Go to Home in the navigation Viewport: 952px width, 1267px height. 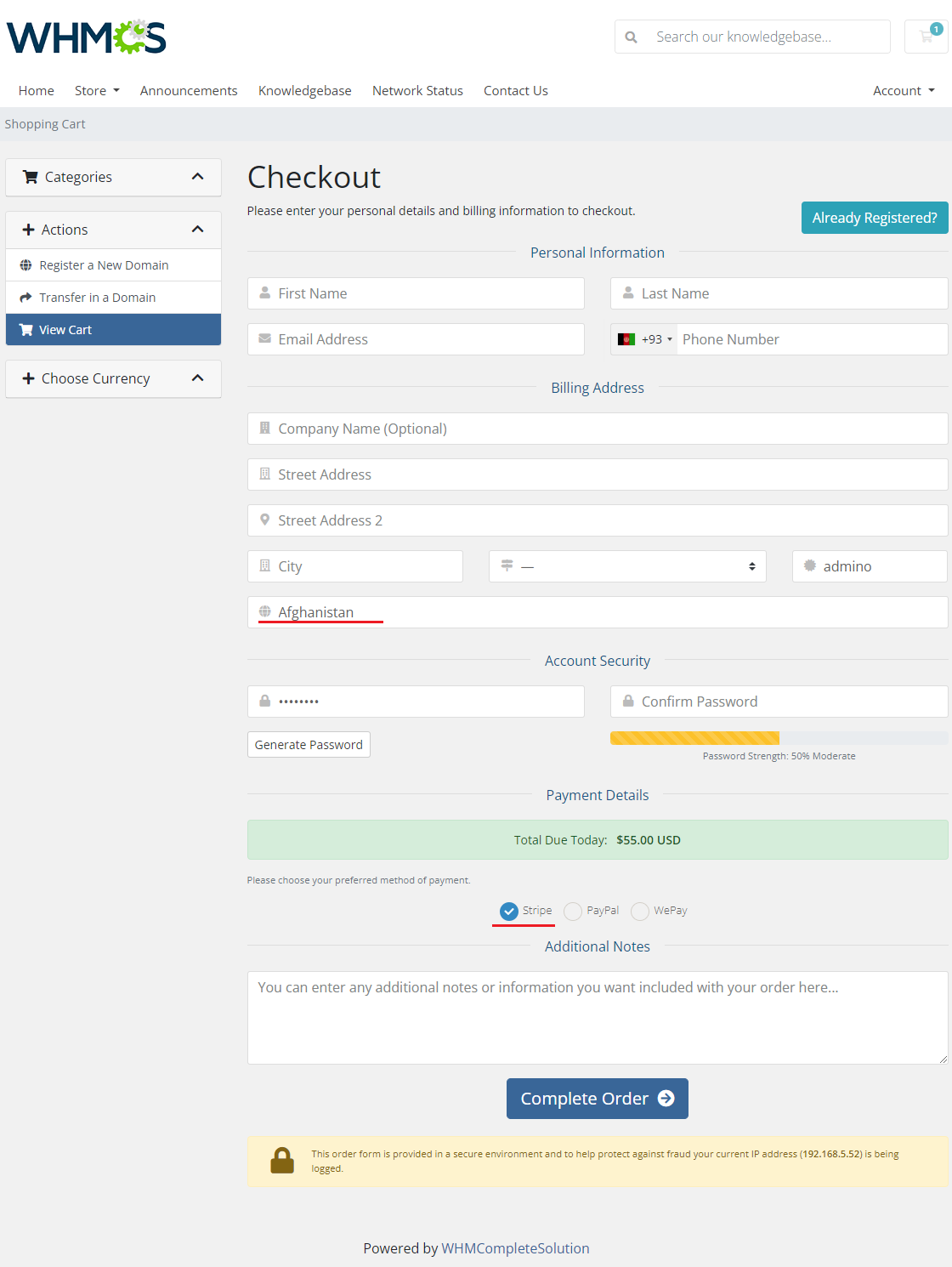37,91
